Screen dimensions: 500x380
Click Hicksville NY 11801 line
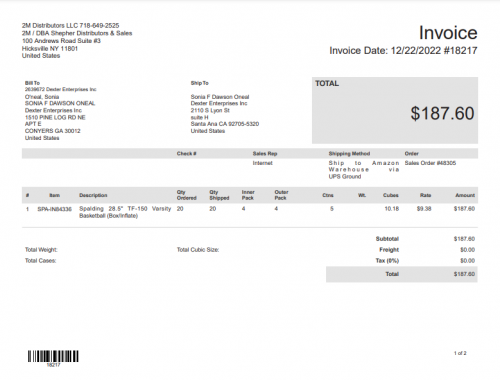coord(50,48)
